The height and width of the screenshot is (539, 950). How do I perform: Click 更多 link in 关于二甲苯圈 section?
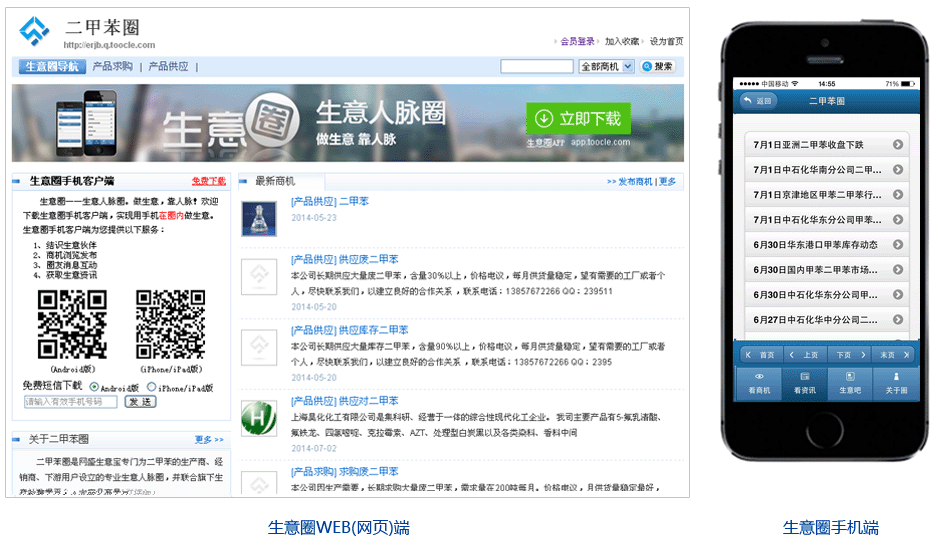(x=209, y=440)
